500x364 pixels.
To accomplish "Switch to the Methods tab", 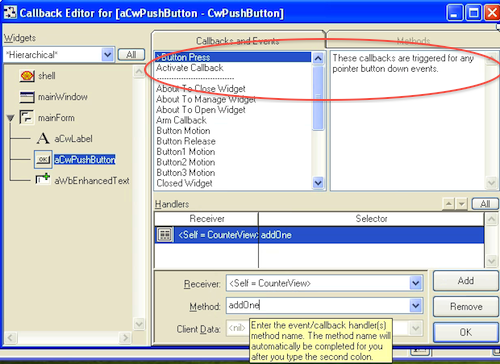I will point(413,41).
